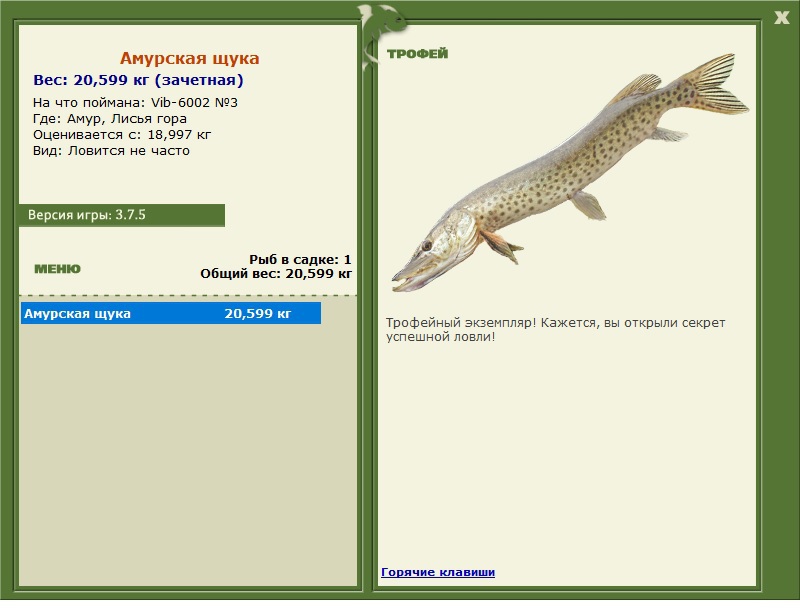Click the lure text Vib-6002 №3

point(194,103)
